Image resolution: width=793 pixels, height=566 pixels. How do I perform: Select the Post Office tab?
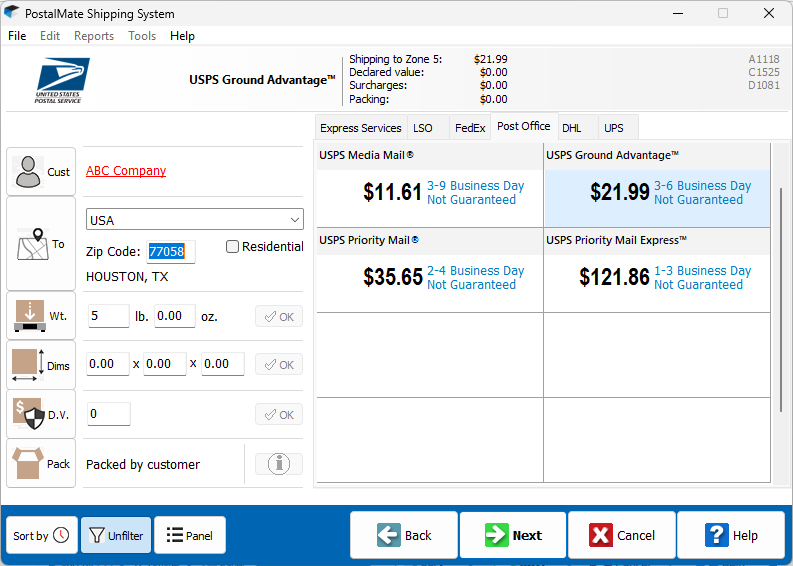(x=523, y=126)
